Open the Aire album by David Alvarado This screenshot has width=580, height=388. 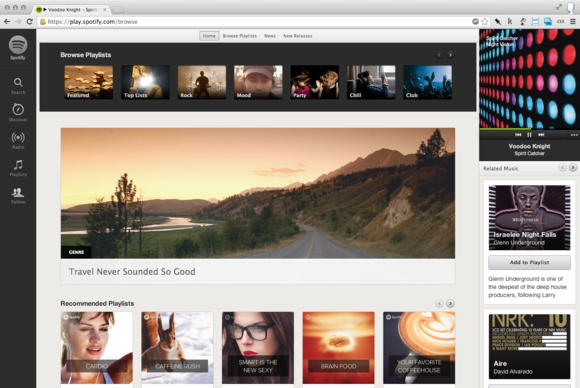point(529,347)
